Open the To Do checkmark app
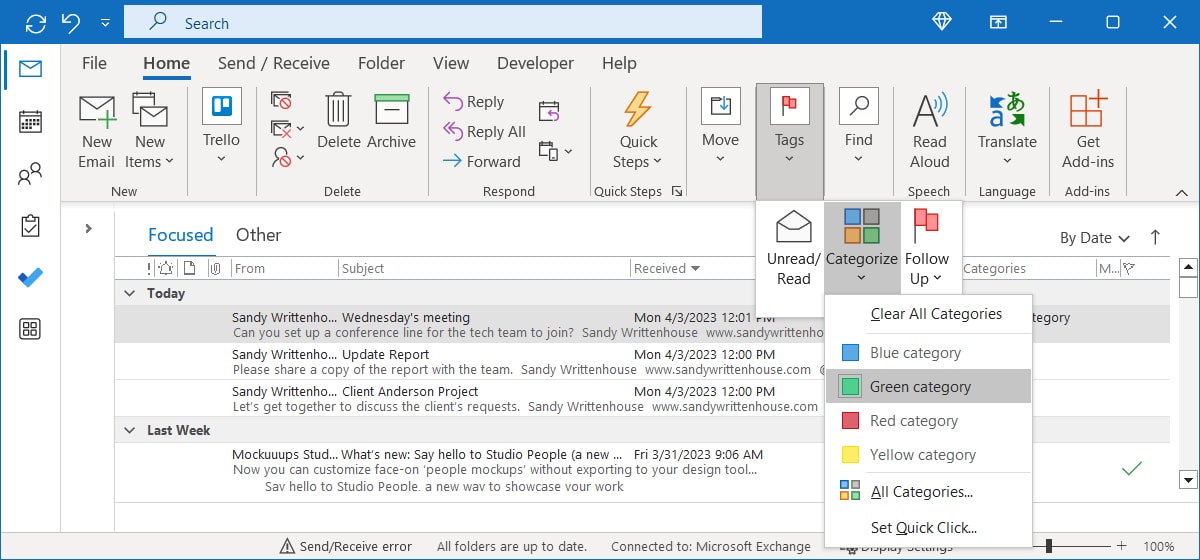The width and height of the screenshot is (1200, 560). click(30, 278)
